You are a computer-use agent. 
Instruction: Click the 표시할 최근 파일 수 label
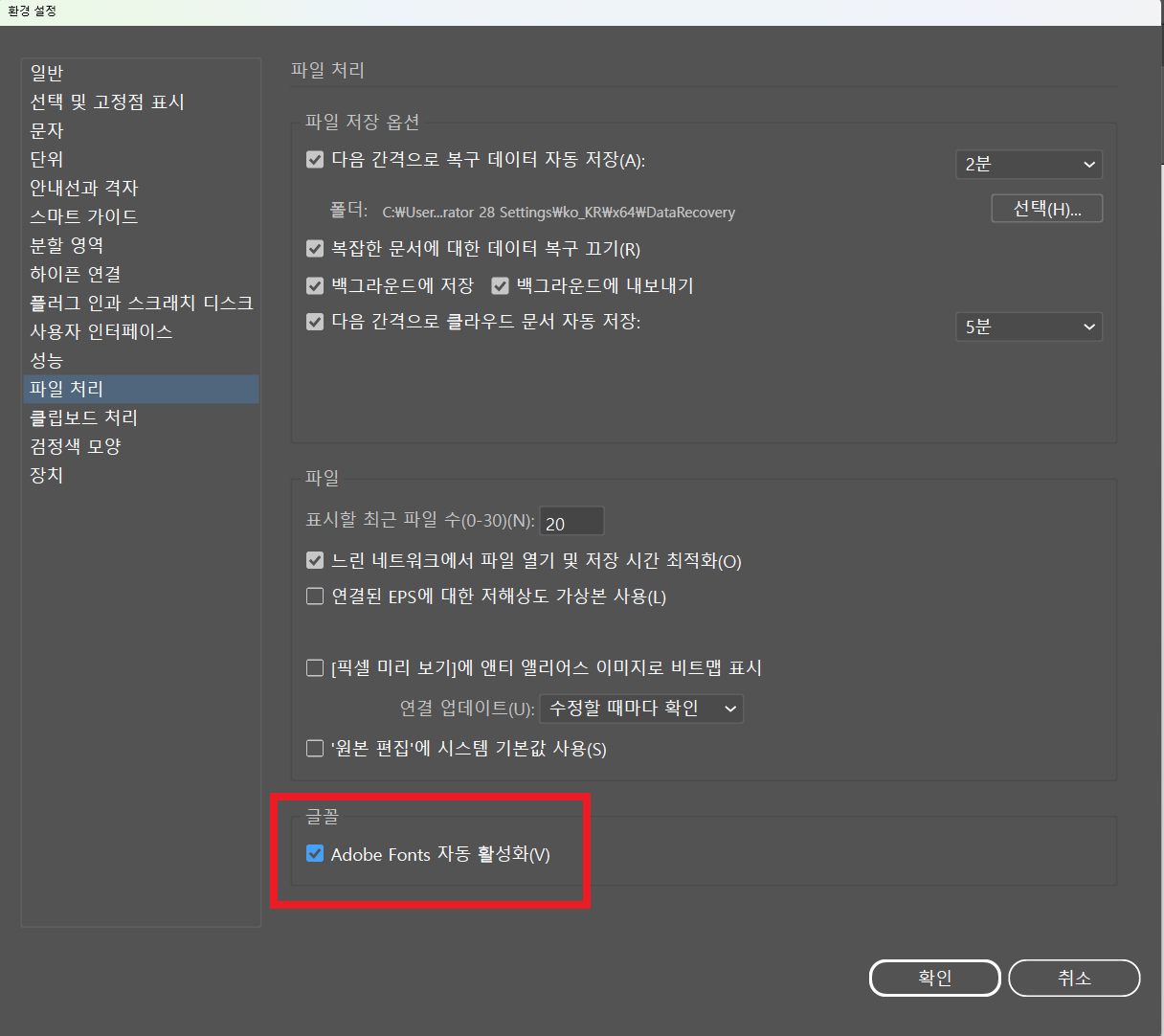419,520
